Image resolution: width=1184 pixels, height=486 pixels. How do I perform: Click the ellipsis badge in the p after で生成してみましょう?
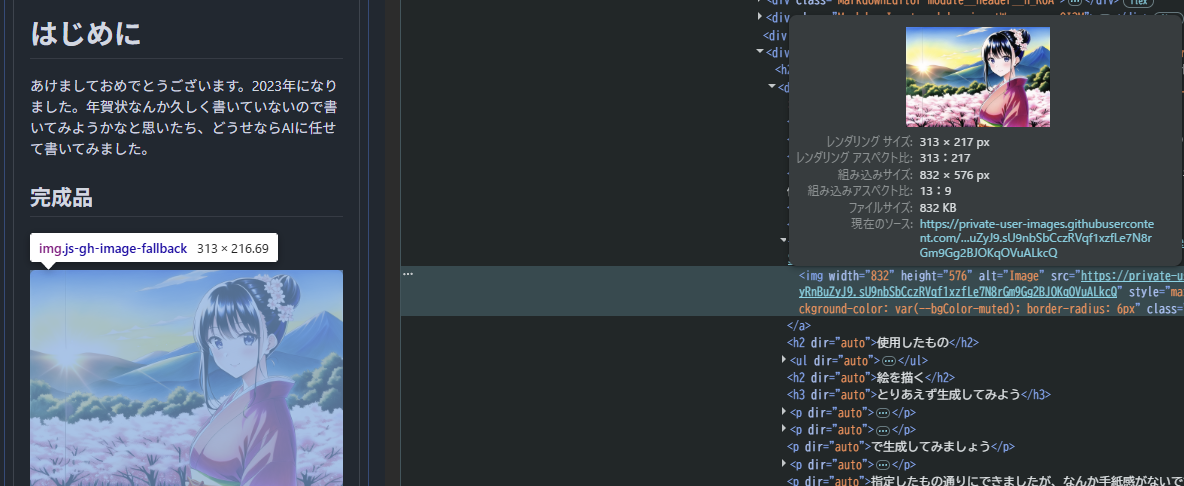click(x=882, y=464)
